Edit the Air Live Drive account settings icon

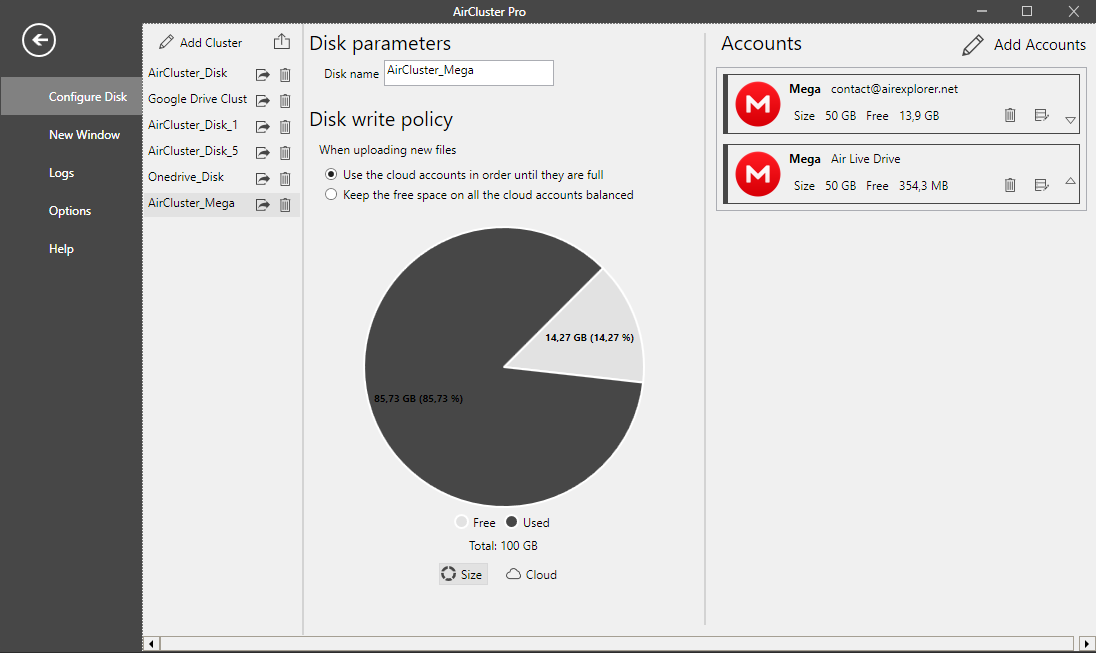pyautogui.click(x=1041, y=185)
